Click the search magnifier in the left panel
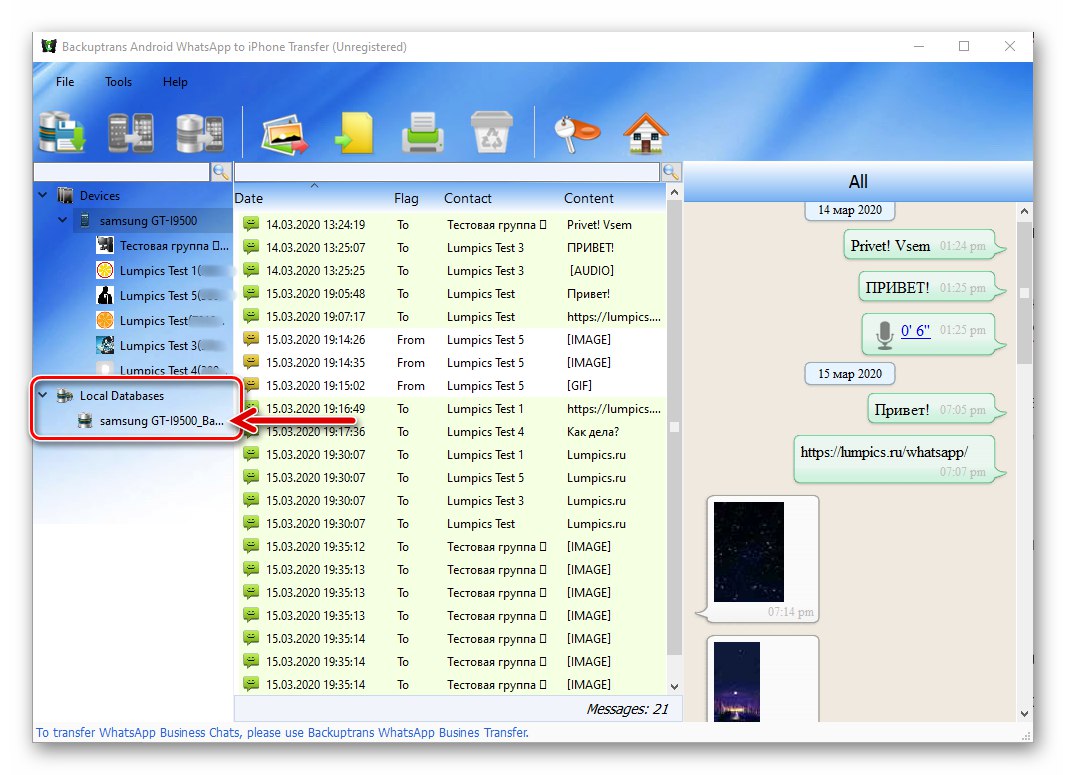 click(221, 171)
